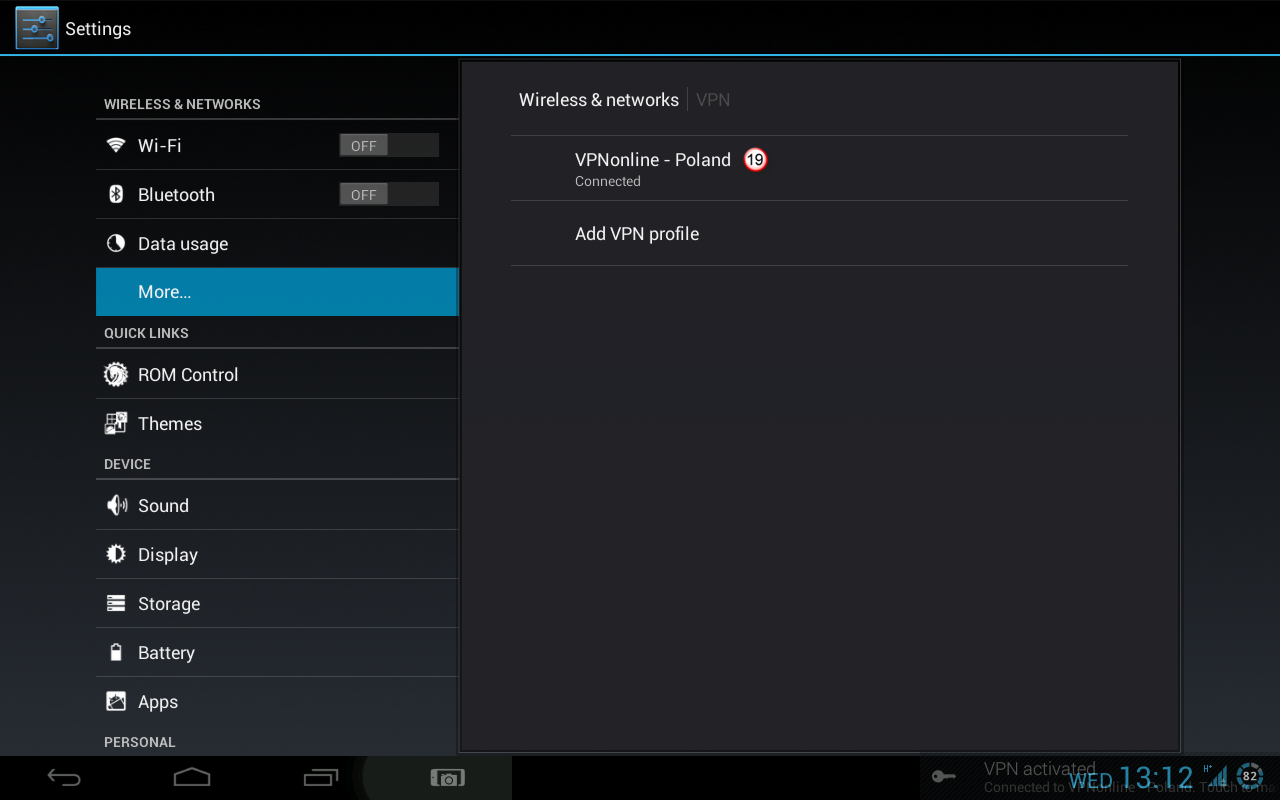1280x800 pixels.
Task: Tap the VPN key icon in status bar
Action: (943, 776)
